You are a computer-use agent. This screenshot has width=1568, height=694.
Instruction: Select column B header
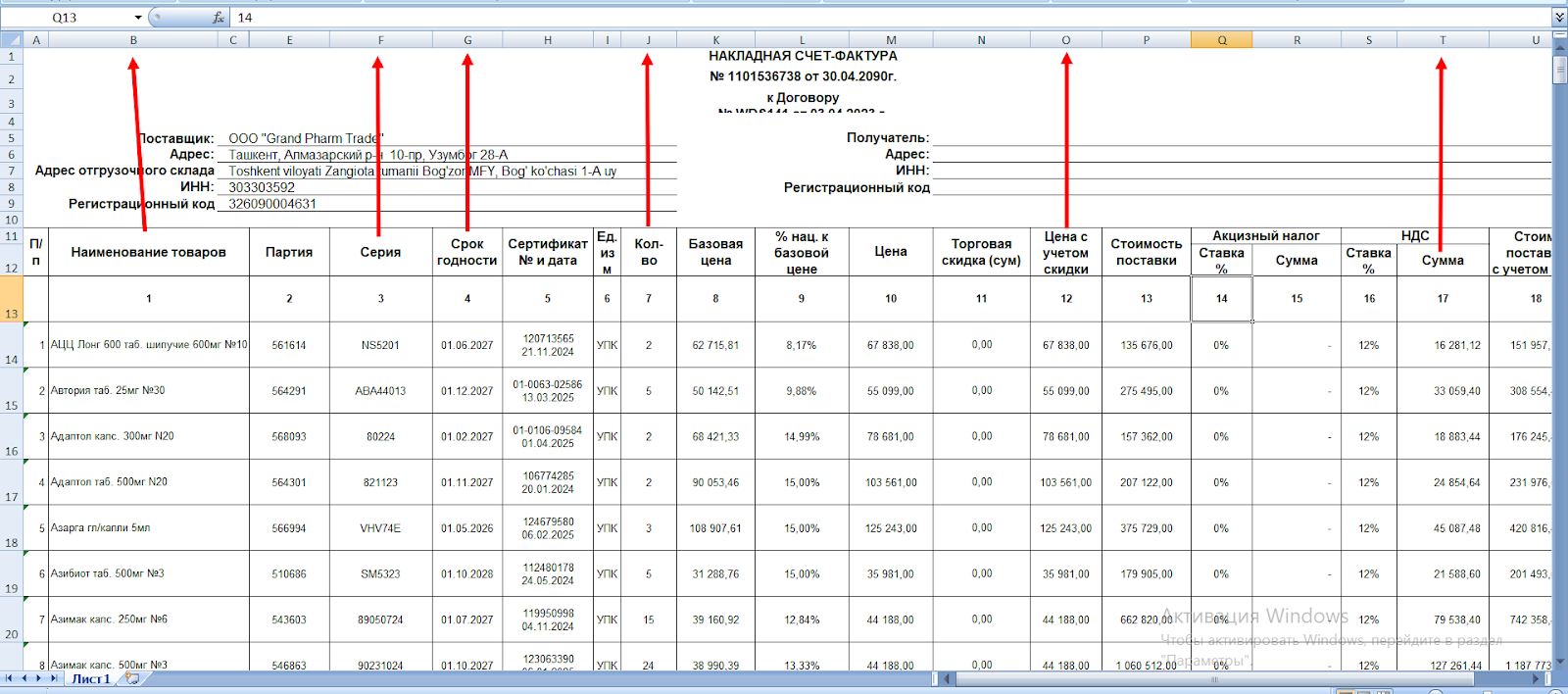click(133, 40)
